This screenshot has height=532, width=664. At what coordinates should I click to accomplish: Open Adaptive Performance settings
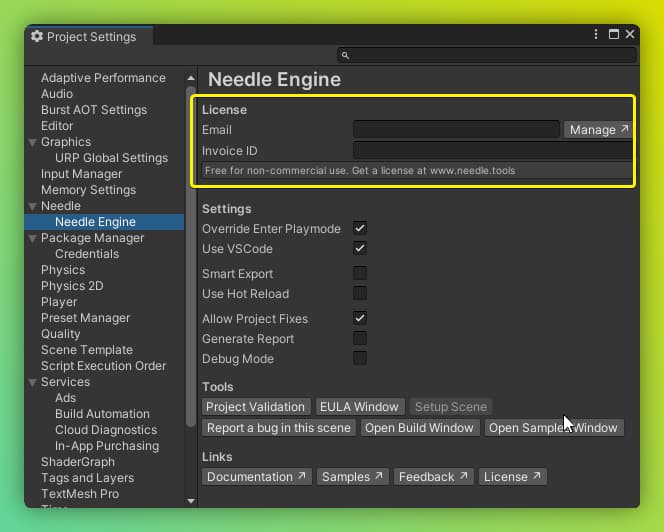pyautogui.click(x=103, y=78)
